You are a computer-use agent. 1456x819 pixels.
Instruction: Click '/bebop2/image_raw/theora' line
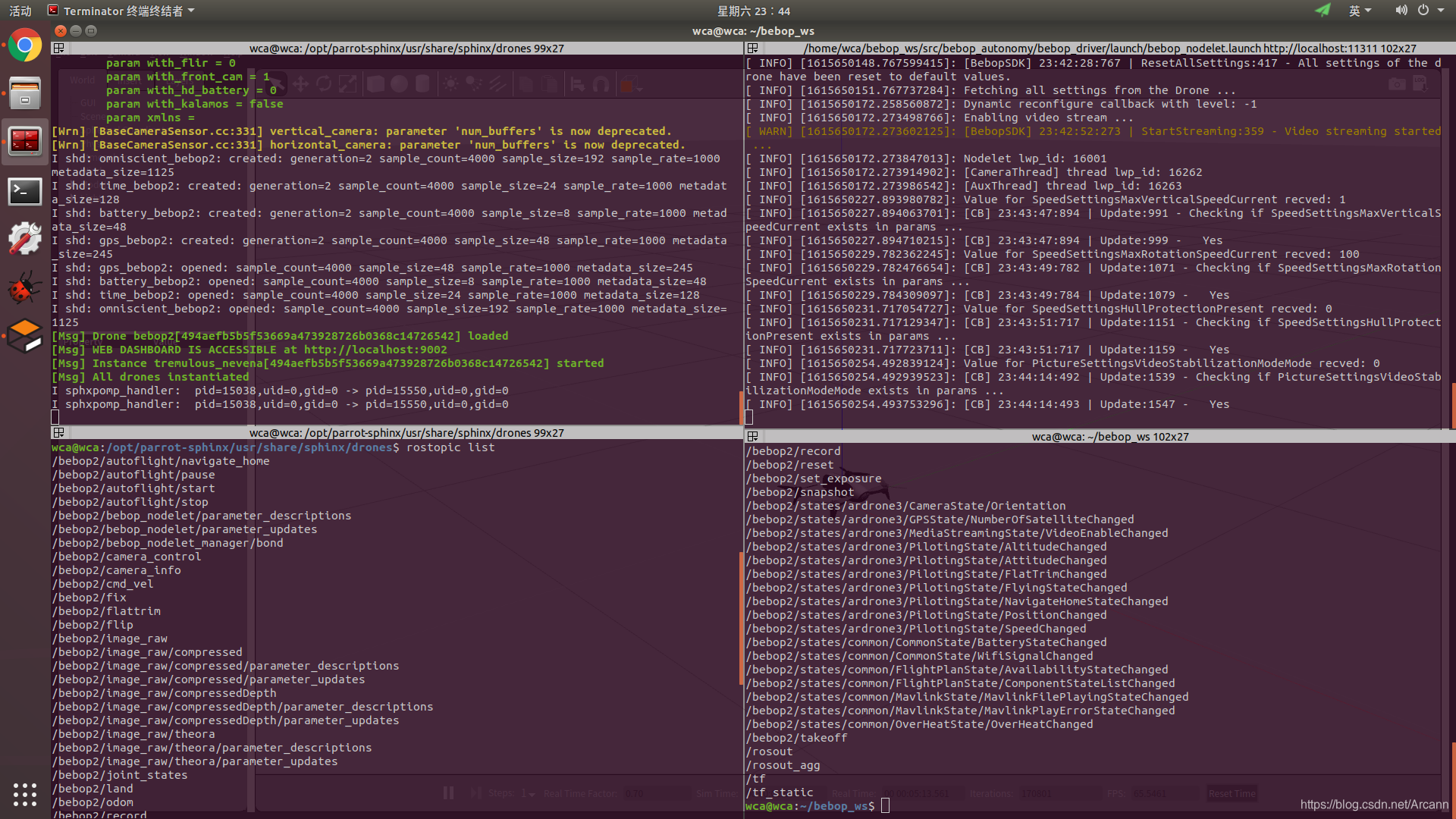[x=133, y=734]
